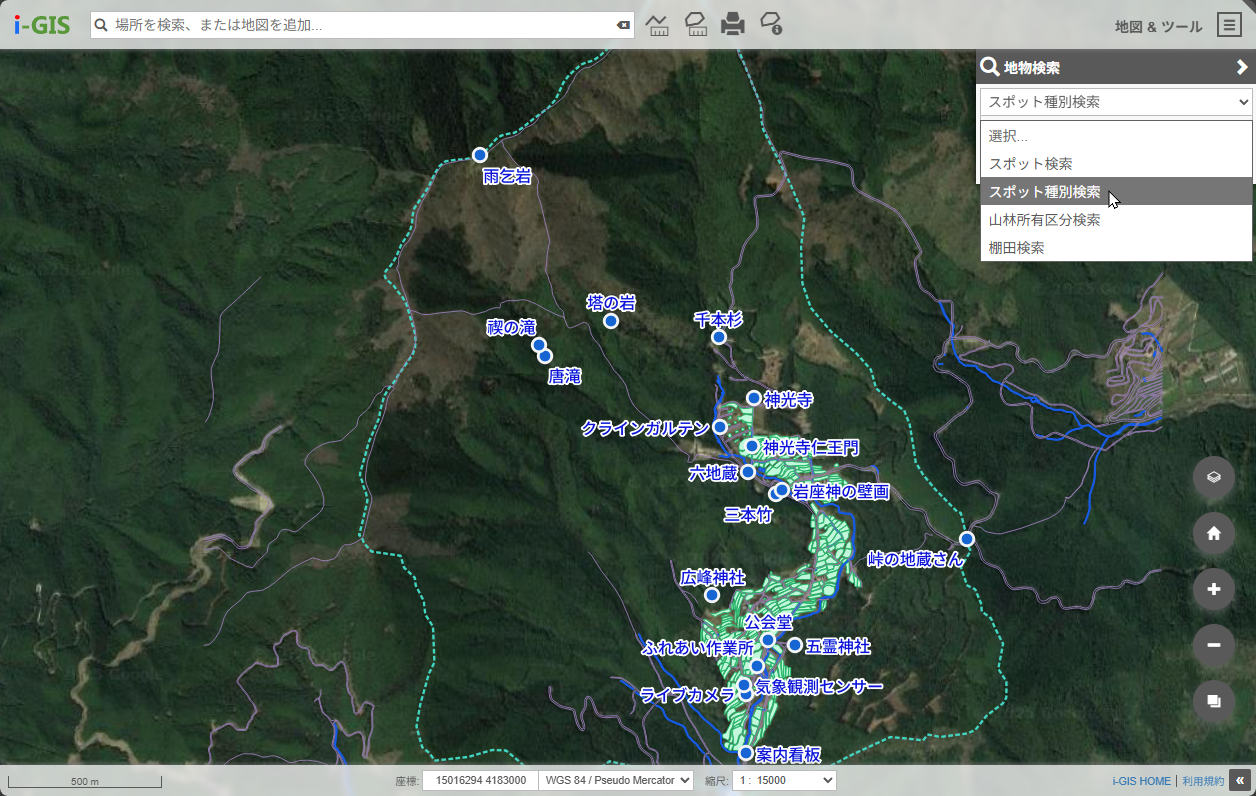Zoom in with the plus button

1214,589
